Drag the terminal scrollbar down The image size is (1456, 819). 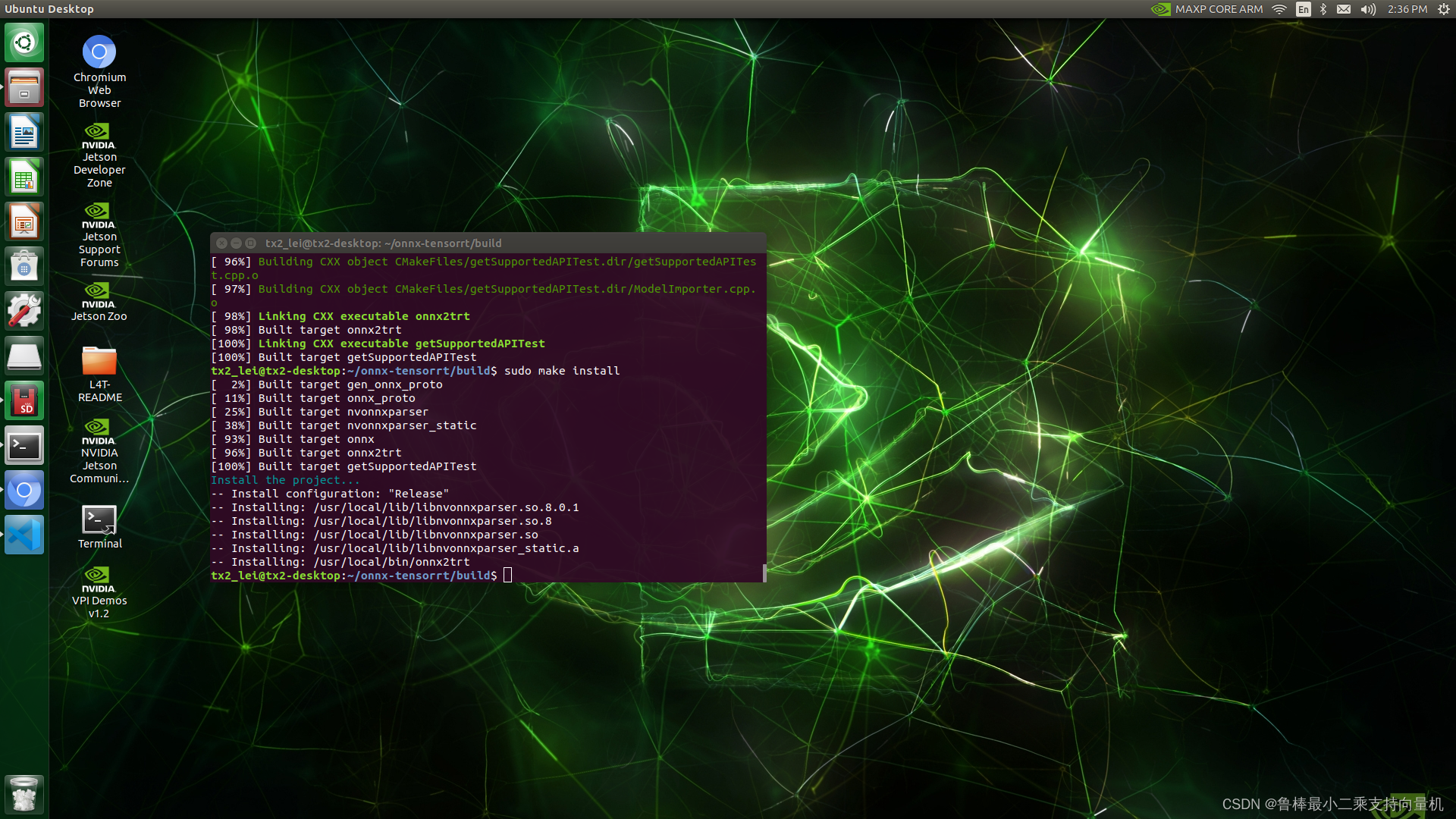coord(763,572)
